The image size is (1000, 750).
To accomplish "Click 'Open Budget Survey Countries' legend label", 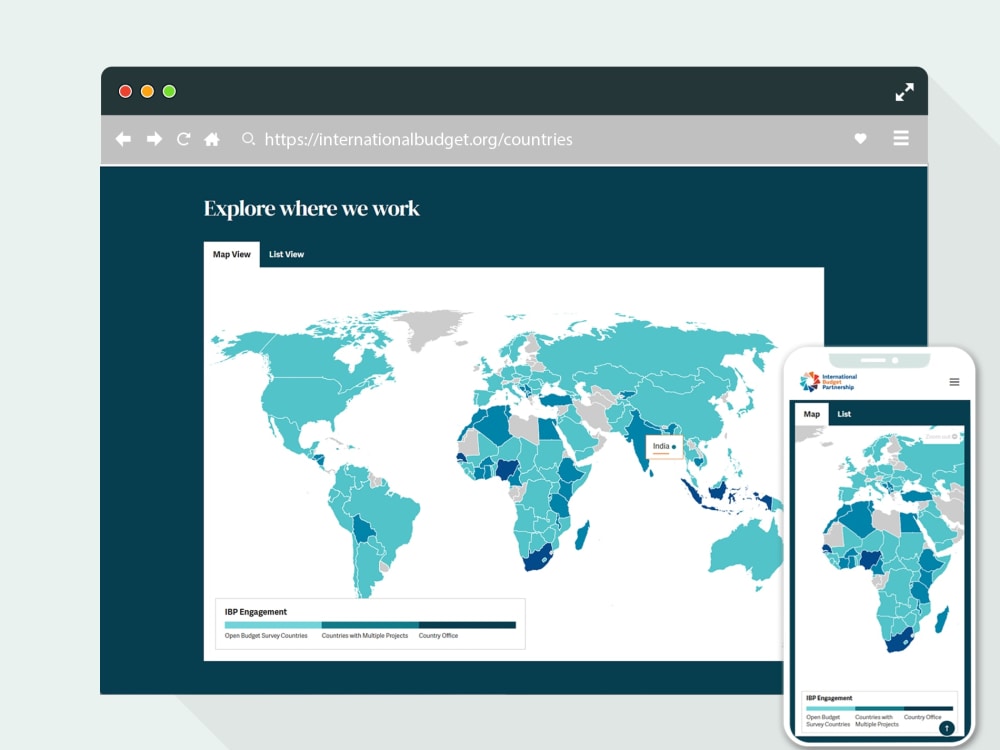I will pos(266,636).
